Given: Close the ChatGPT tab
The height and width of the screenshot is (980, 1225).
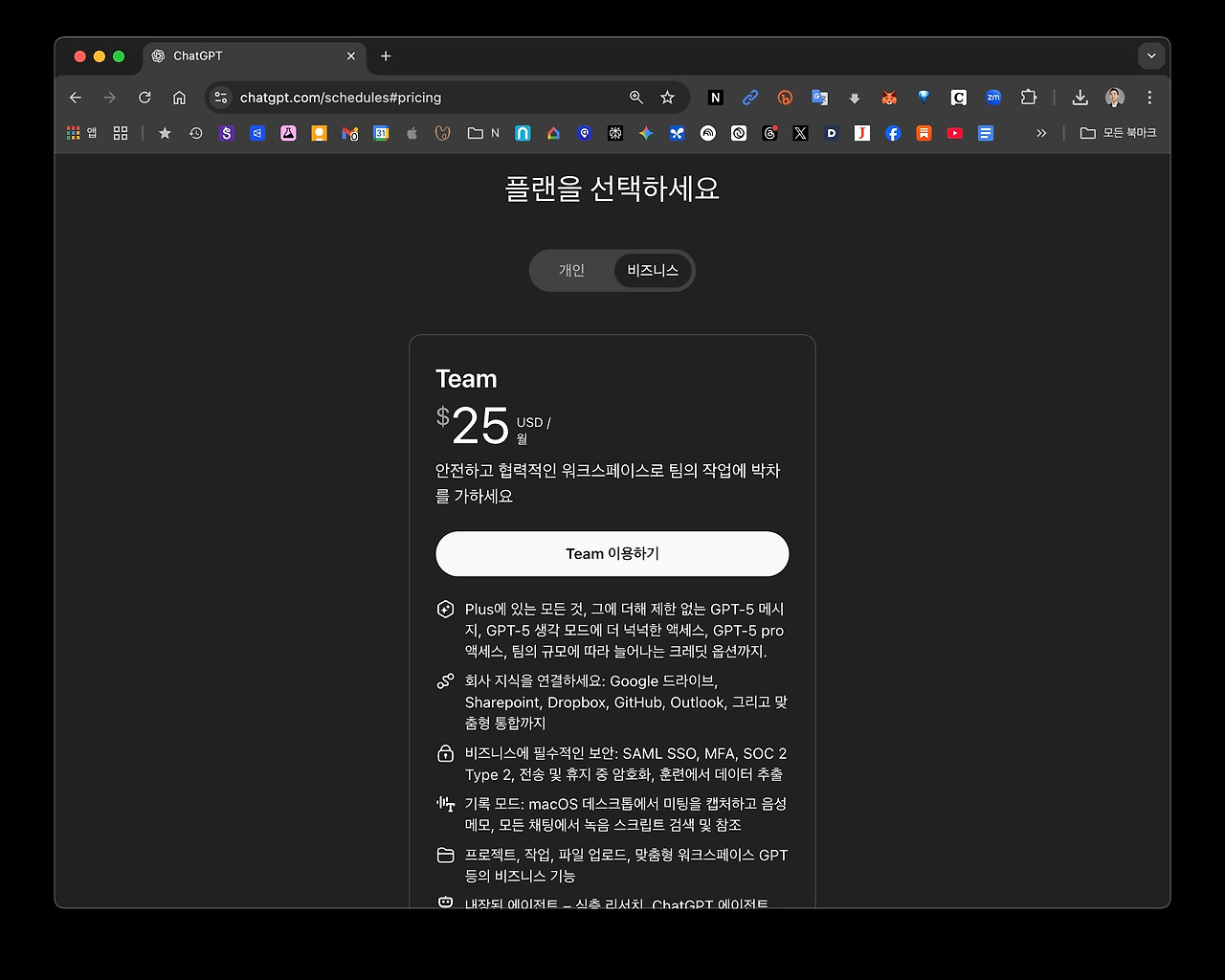Looking at the screenshot, I should tap(351, 56).
